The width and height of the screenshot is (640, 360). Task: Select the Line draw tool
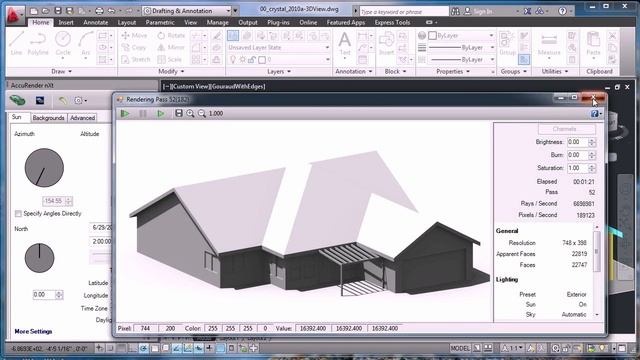coord(16,43)
